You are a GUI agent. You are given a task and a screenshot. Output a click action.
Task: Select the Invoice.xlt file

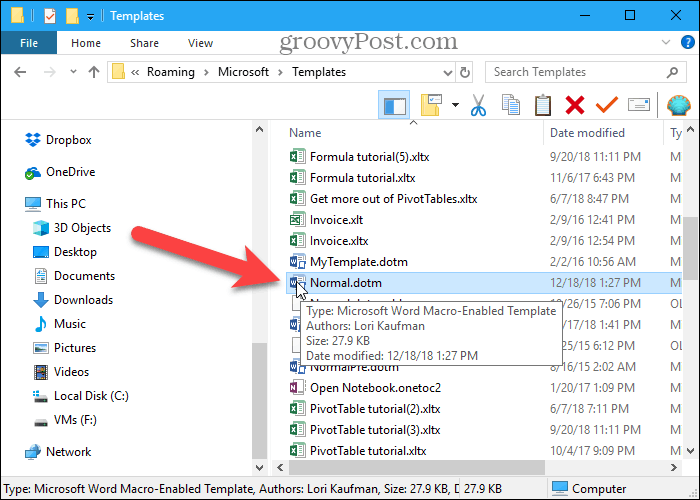(484, 220)
